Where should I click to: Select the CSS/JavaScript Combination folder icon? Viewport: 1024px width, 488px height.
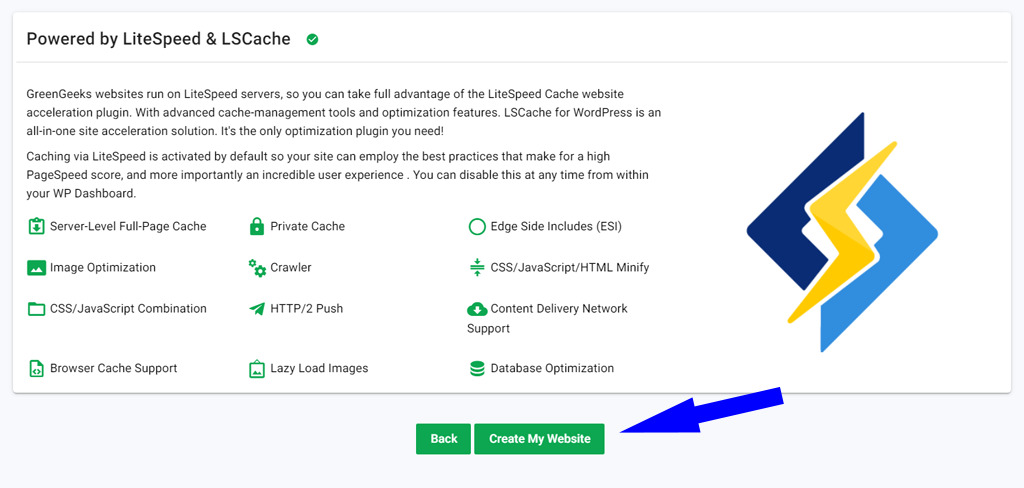click(37, 309)
